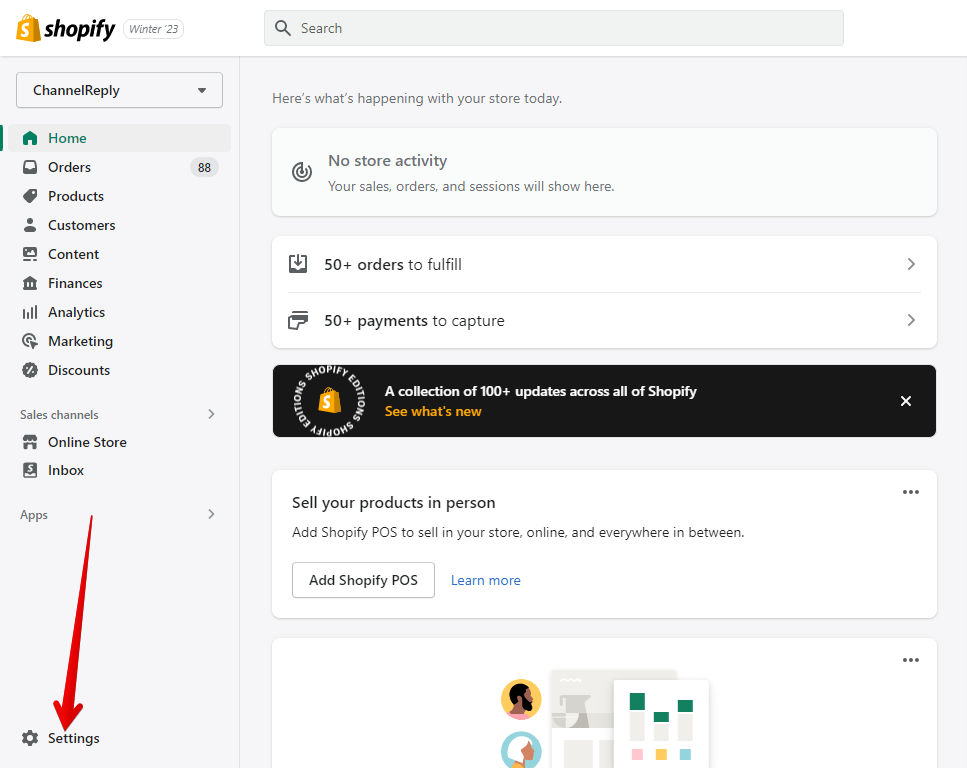Click the orders to fulfill download icon
Image resolution: width=967 pixels, height=768 pixels.
(x=298, y=264)
